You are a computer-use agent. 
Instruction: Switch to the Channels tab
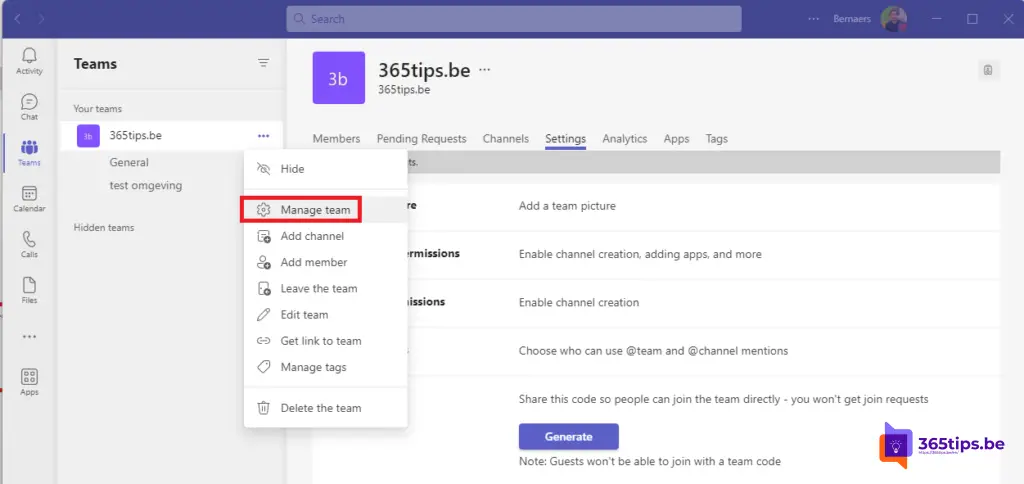point(505,138)
